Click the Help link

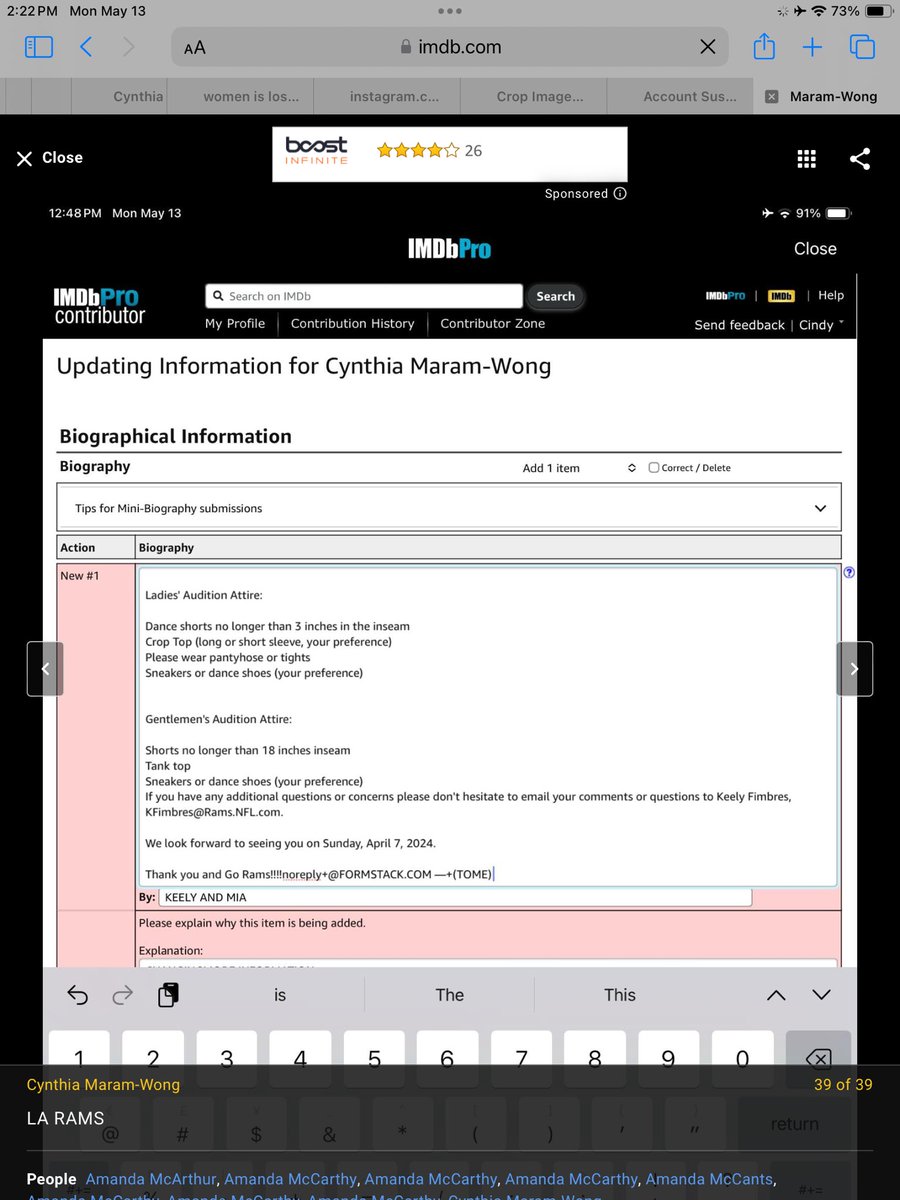pyautogui.click(x=831, y=295)
